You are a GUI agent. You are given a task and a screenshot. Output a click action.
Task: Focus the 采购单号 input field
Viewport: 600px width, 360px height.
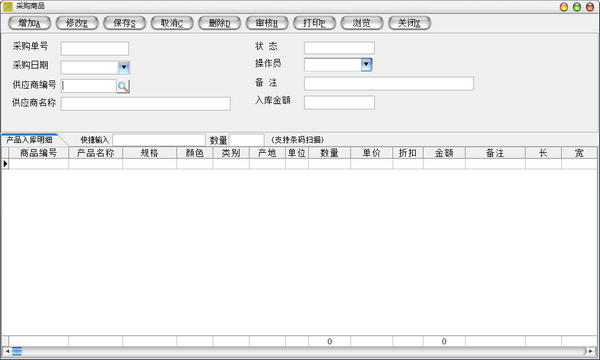95,49
